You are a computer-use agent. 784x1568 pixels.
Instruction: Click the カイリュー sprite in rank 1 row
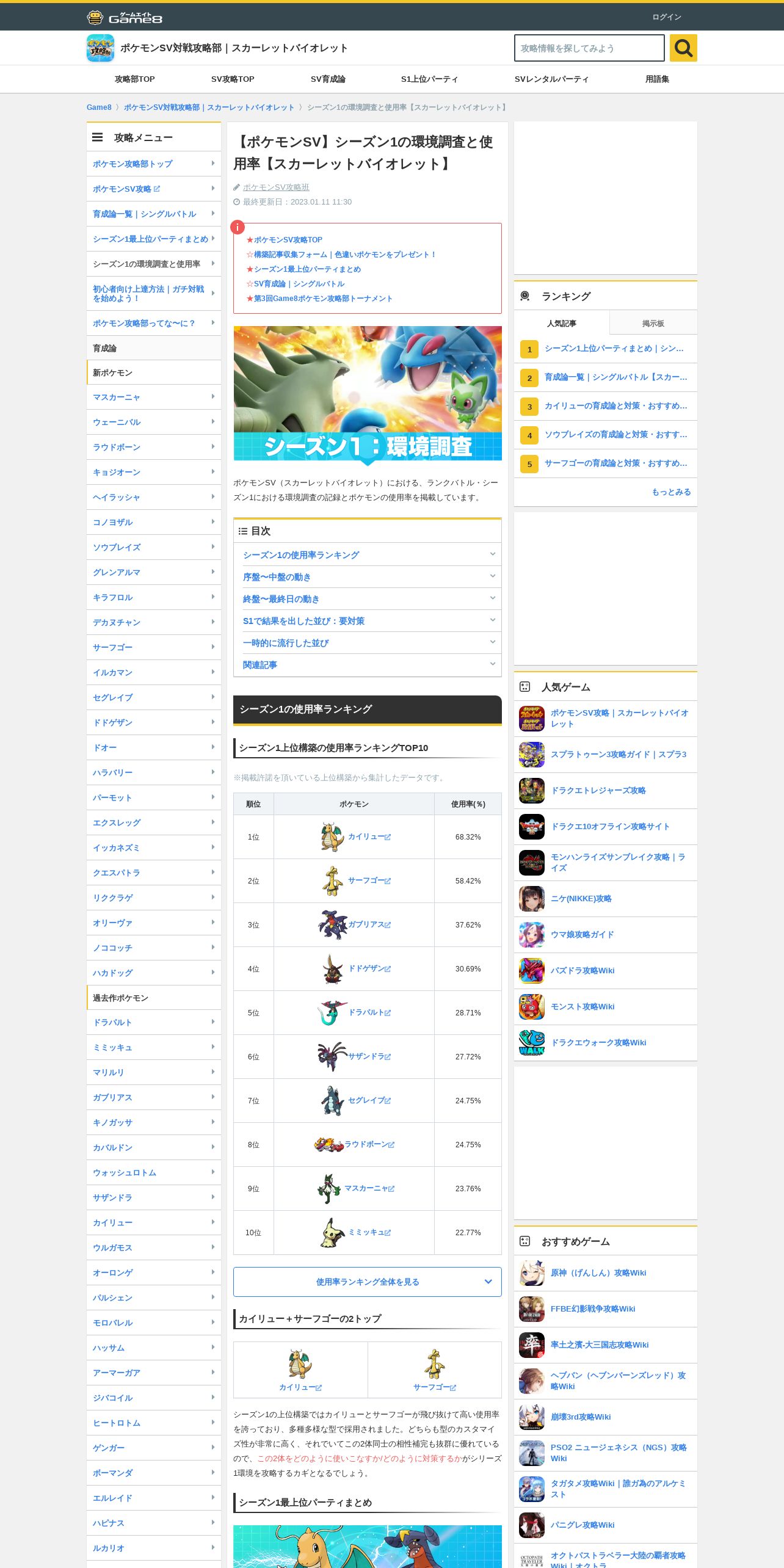(x=333, y=837)
